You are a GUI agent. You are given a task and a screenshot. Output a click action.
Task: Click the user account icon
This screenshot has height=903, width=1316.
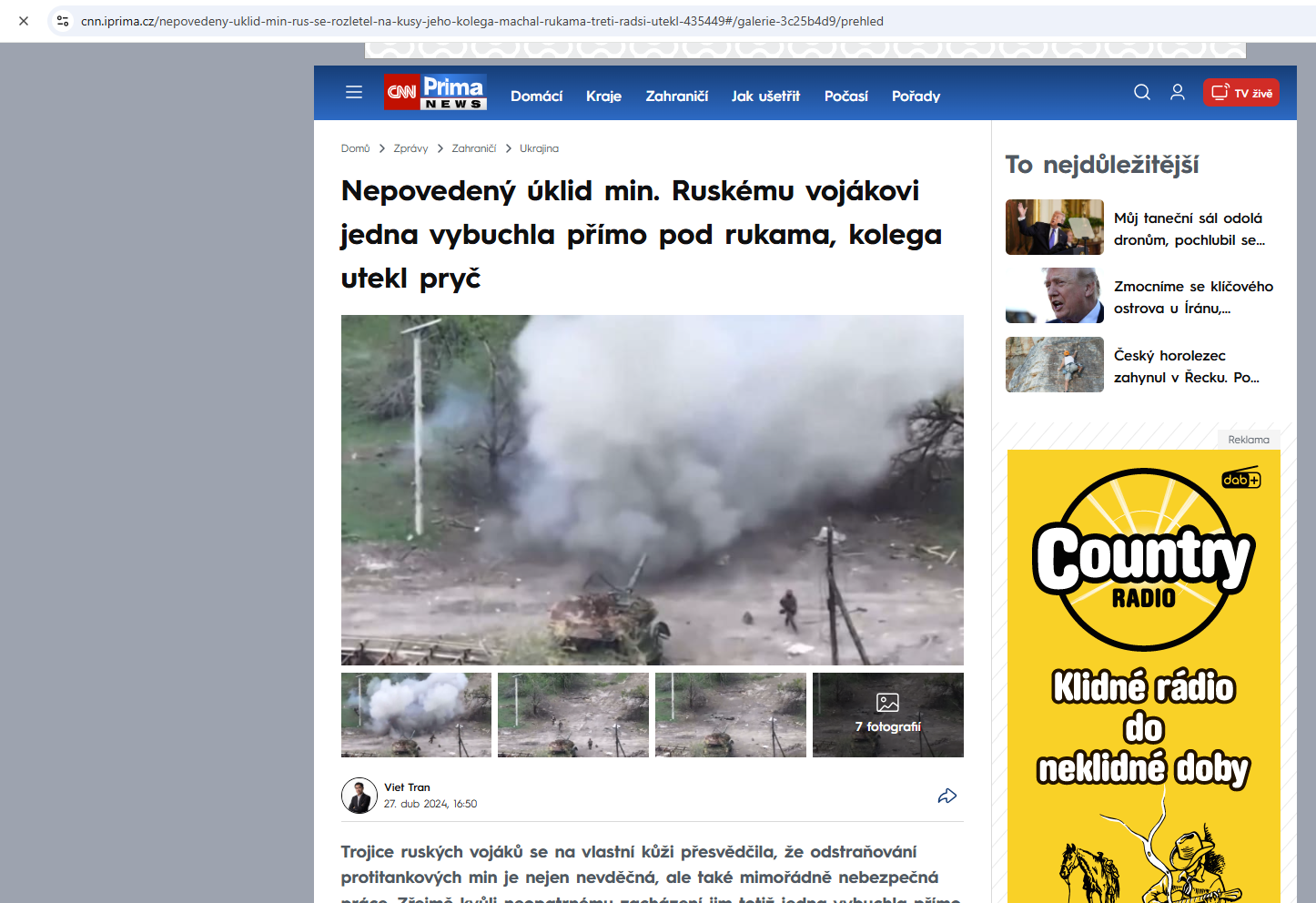click(x=1177, y=92)
